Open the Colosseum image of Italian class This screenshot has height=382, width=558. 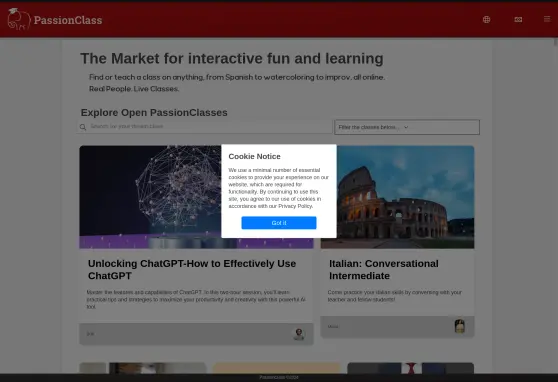pos(397,197)
